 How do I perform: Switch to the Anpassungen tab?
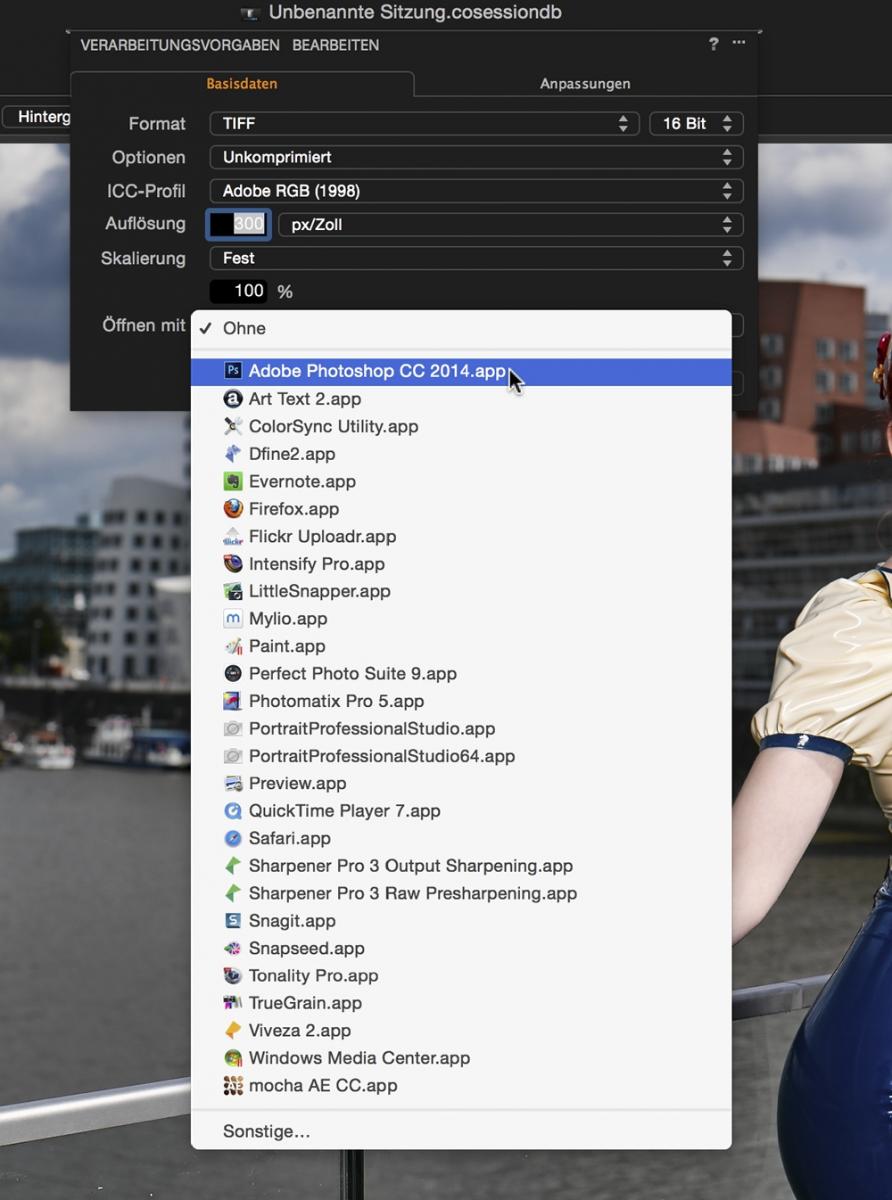tap(585, 84)
